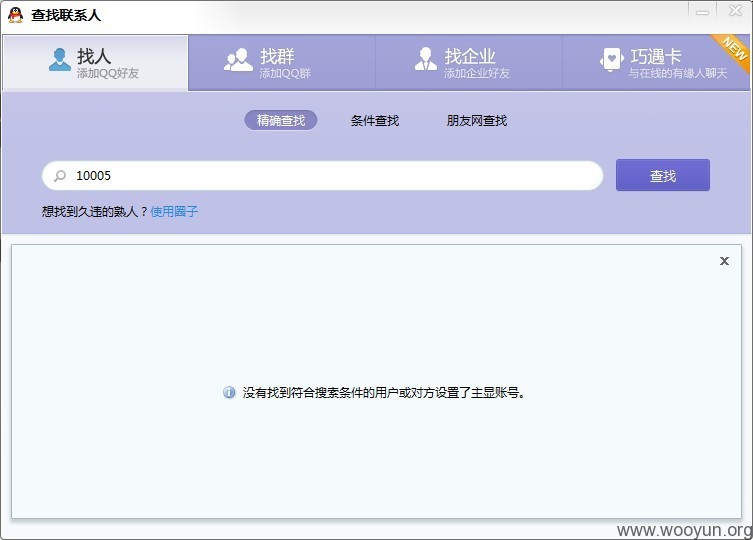Click the heart card icon on 巧遇卡

(x=612, y=60)
